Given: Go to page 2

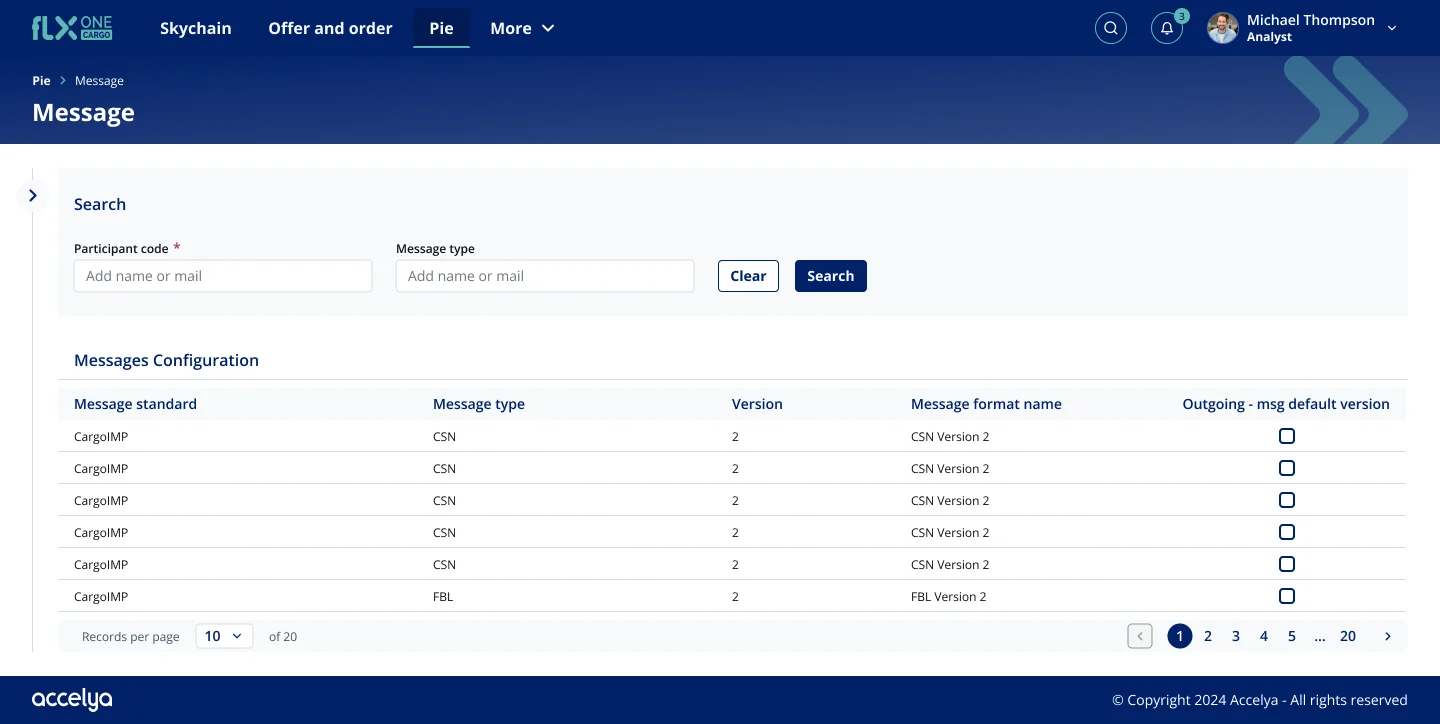Looking at the screenshot, I should coord(1208,636).
